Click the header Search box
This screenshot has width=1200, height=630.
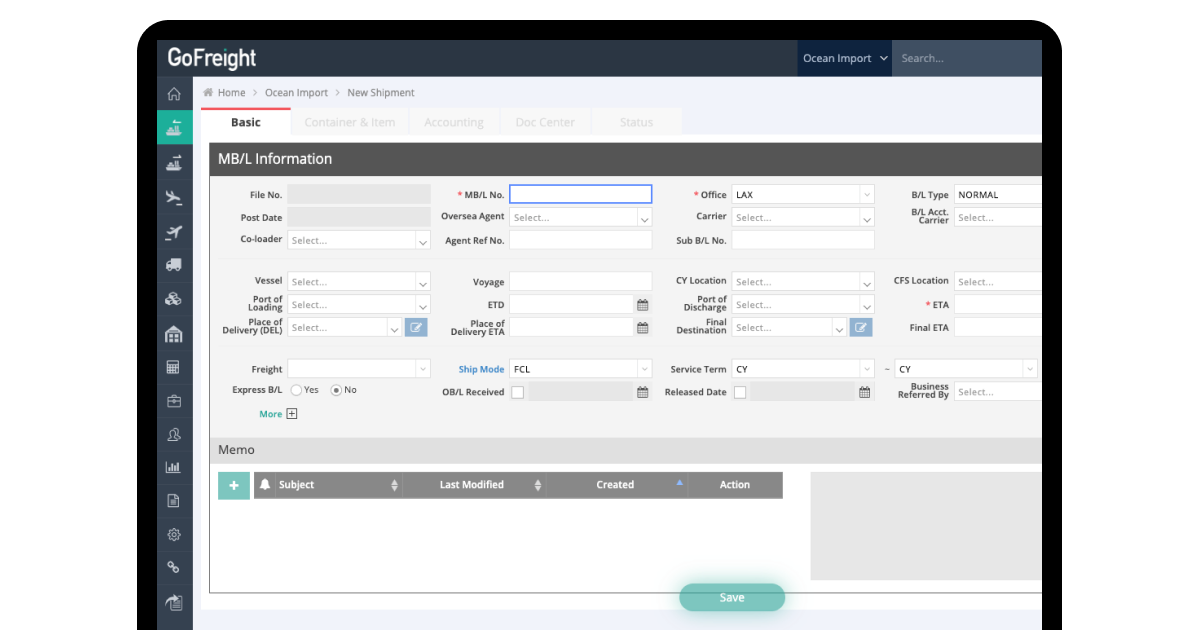[x=967, y=58]
